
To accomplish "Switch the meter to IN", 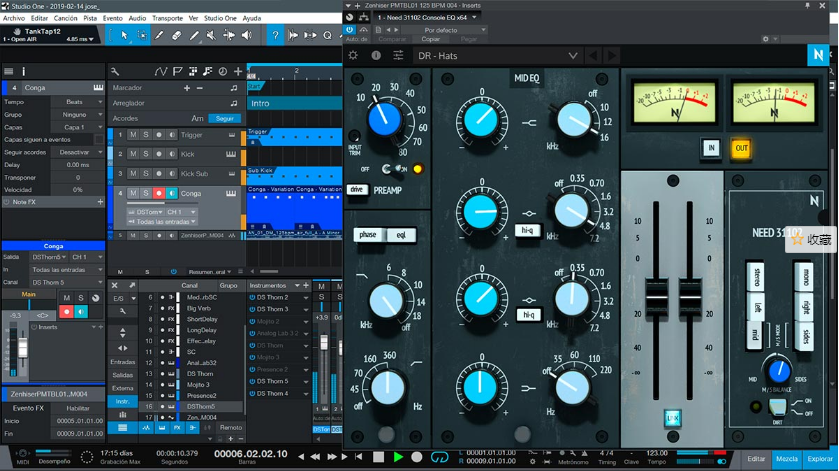I will point(711,148).
